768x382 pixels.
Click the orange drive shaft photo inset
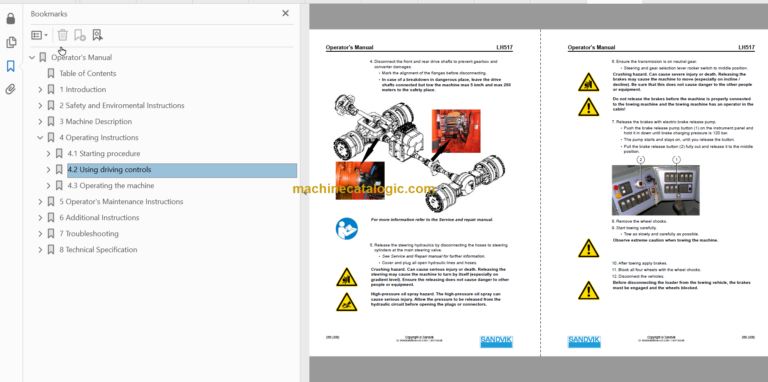tap(360, 181)
